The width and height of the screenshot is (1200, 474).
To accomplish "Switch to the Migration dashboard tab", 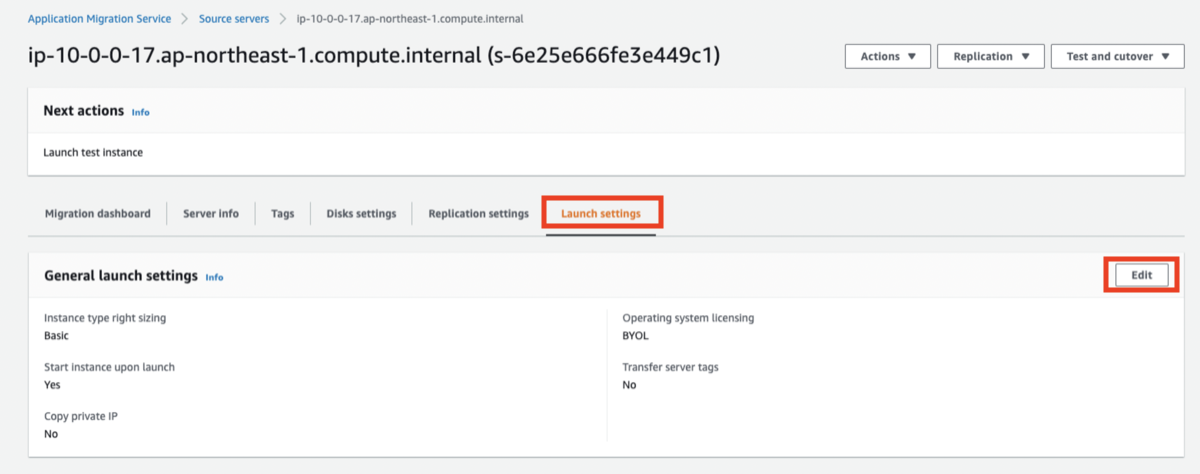I will pyautogui.click(x=98, y=213).
